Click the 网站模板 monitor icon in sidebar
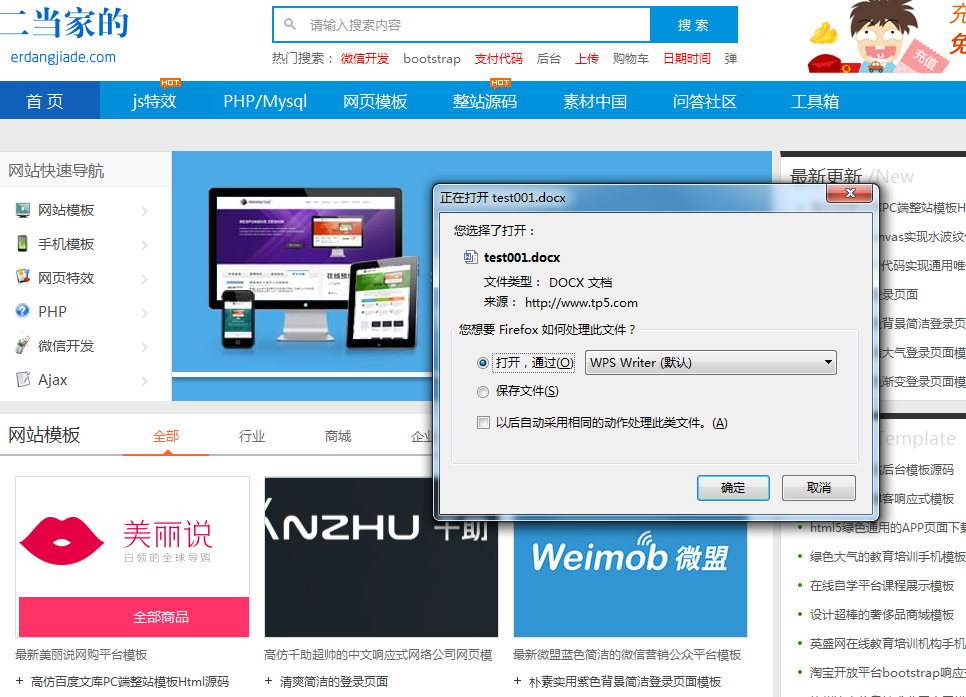The height and width of the screenshot is (697, 966). pos(23,210)
